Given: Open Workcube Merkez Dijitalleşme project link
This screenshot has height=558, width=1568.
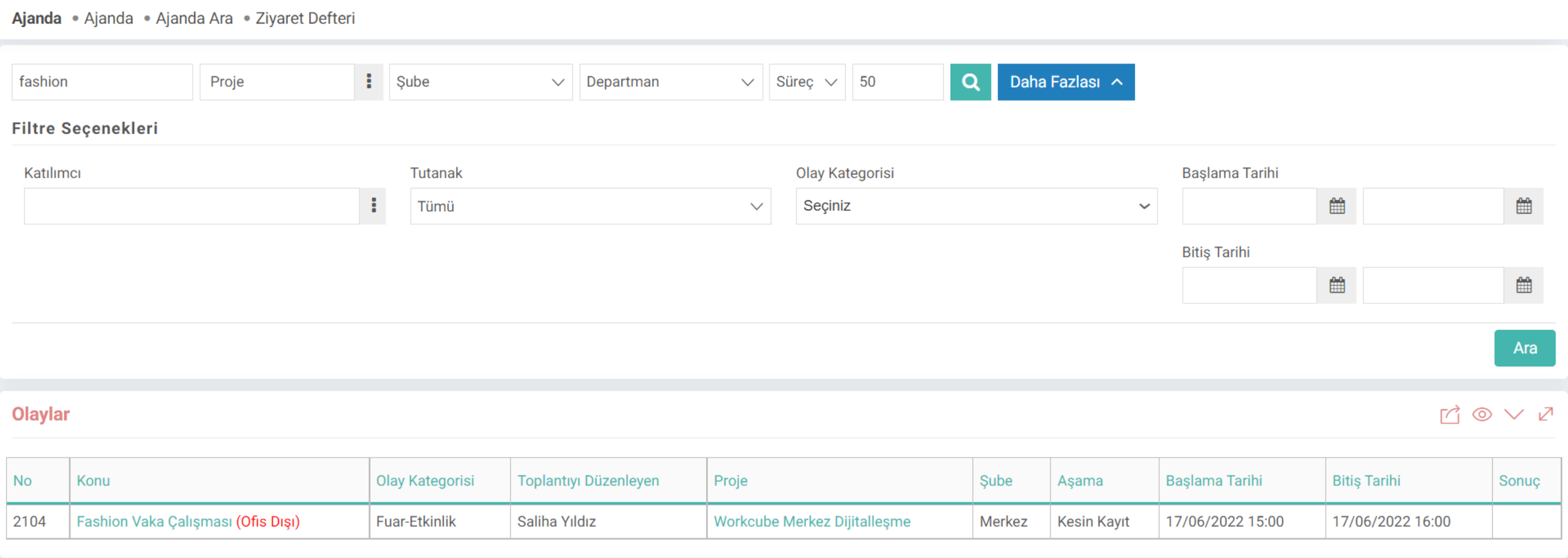Looking at the screenshot, I should click(812, 521).
